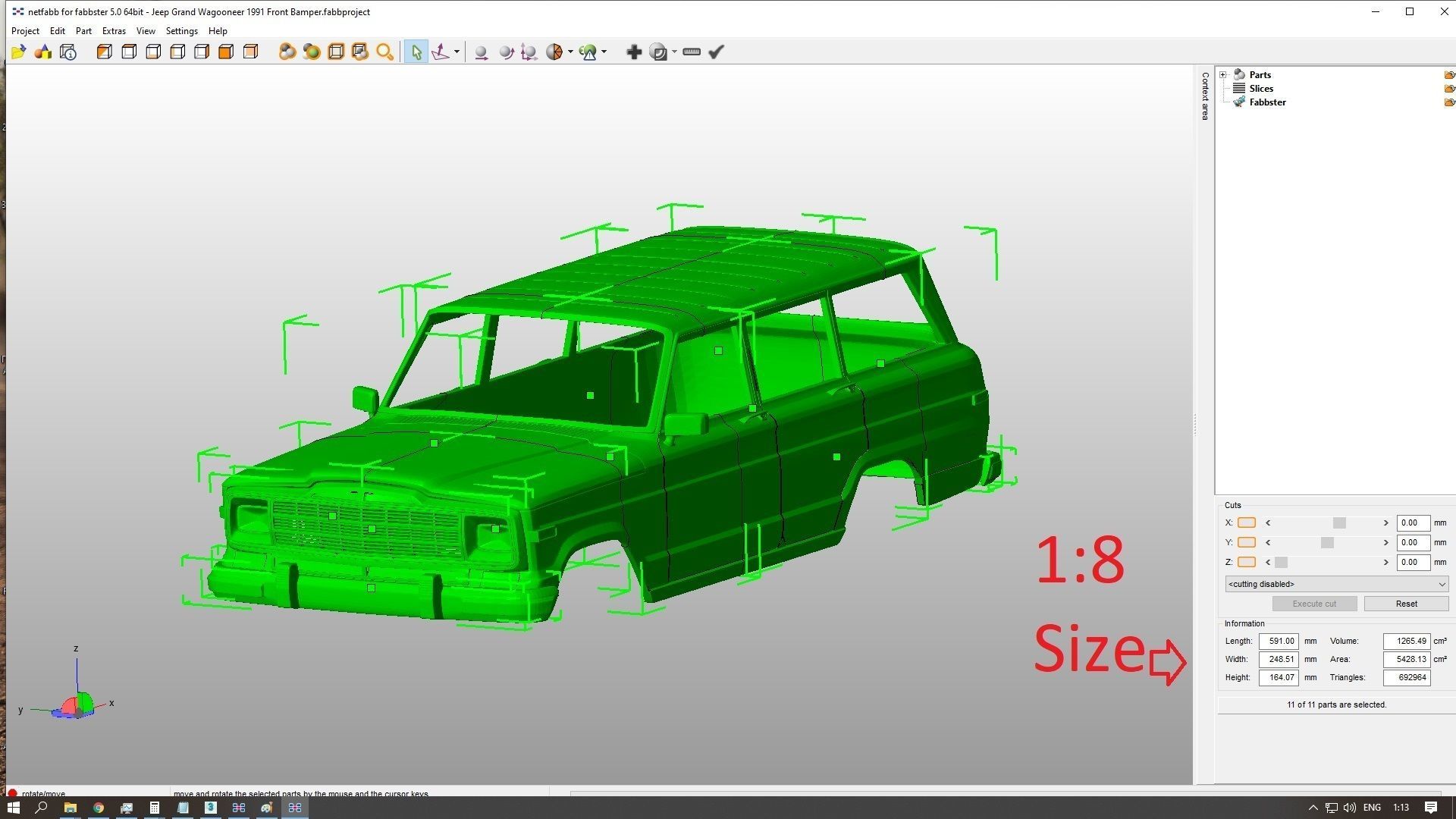Viewport: 1456px width, 819px height.
Task: Click the X cut value field
Action: [x=1413, y=522]
